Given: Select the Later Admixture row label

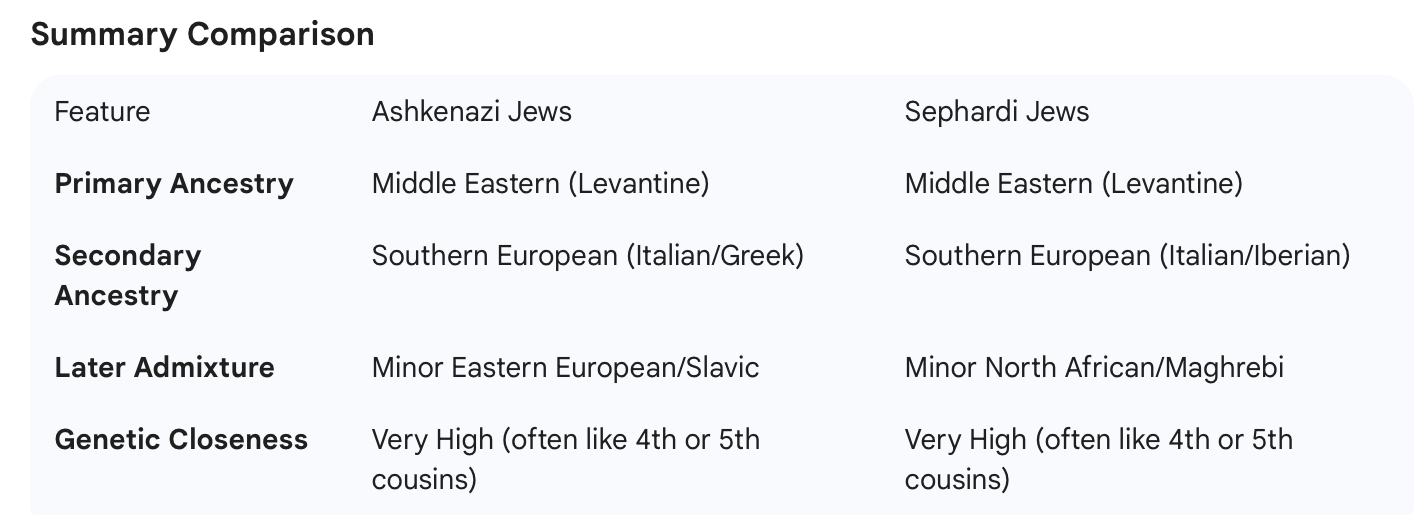Looking at the screenshot, I should [164, 367].
